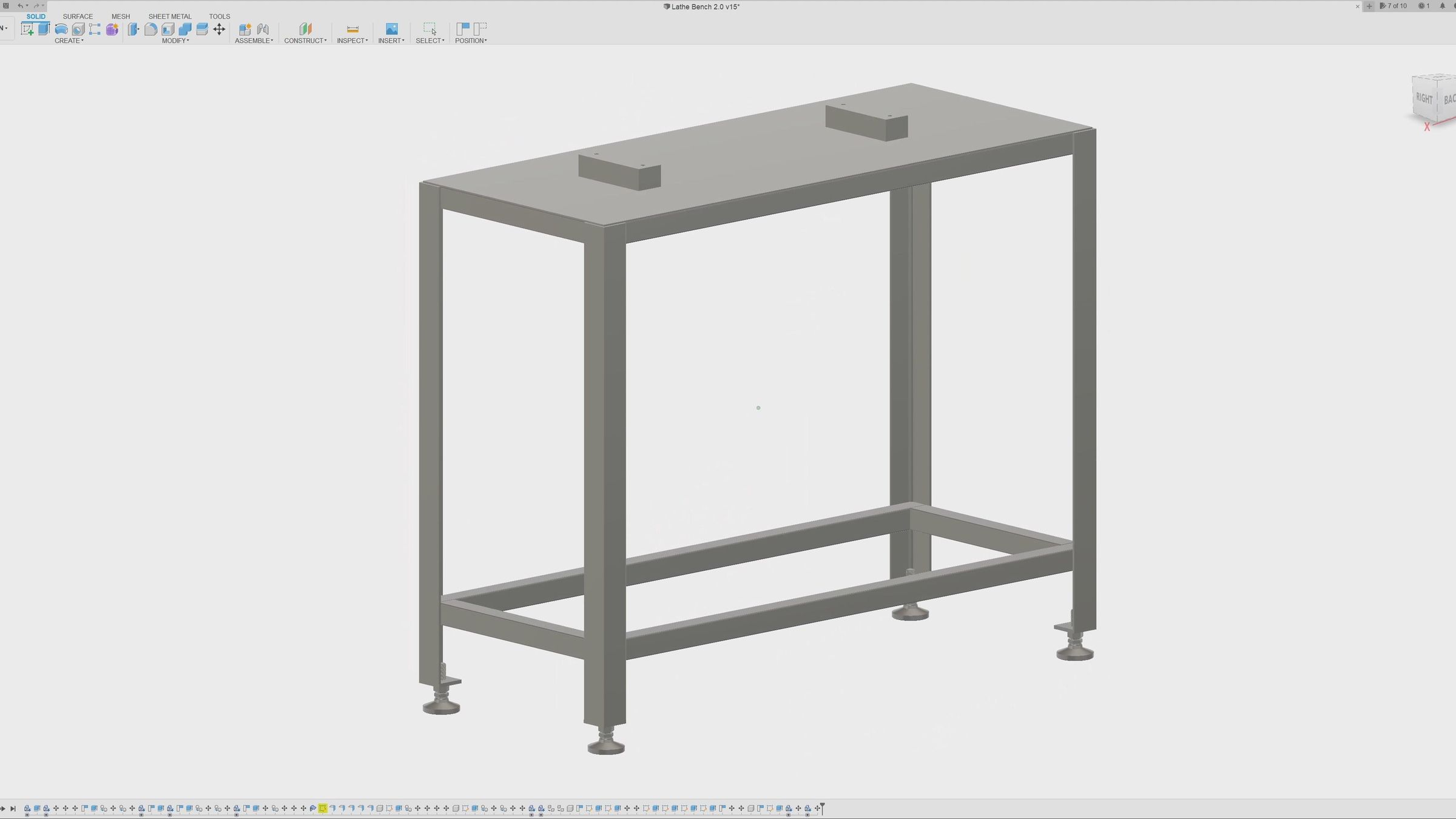The image size is (1456, 819).
Task: Open the Create Form tool
Action: pos(112,29)
